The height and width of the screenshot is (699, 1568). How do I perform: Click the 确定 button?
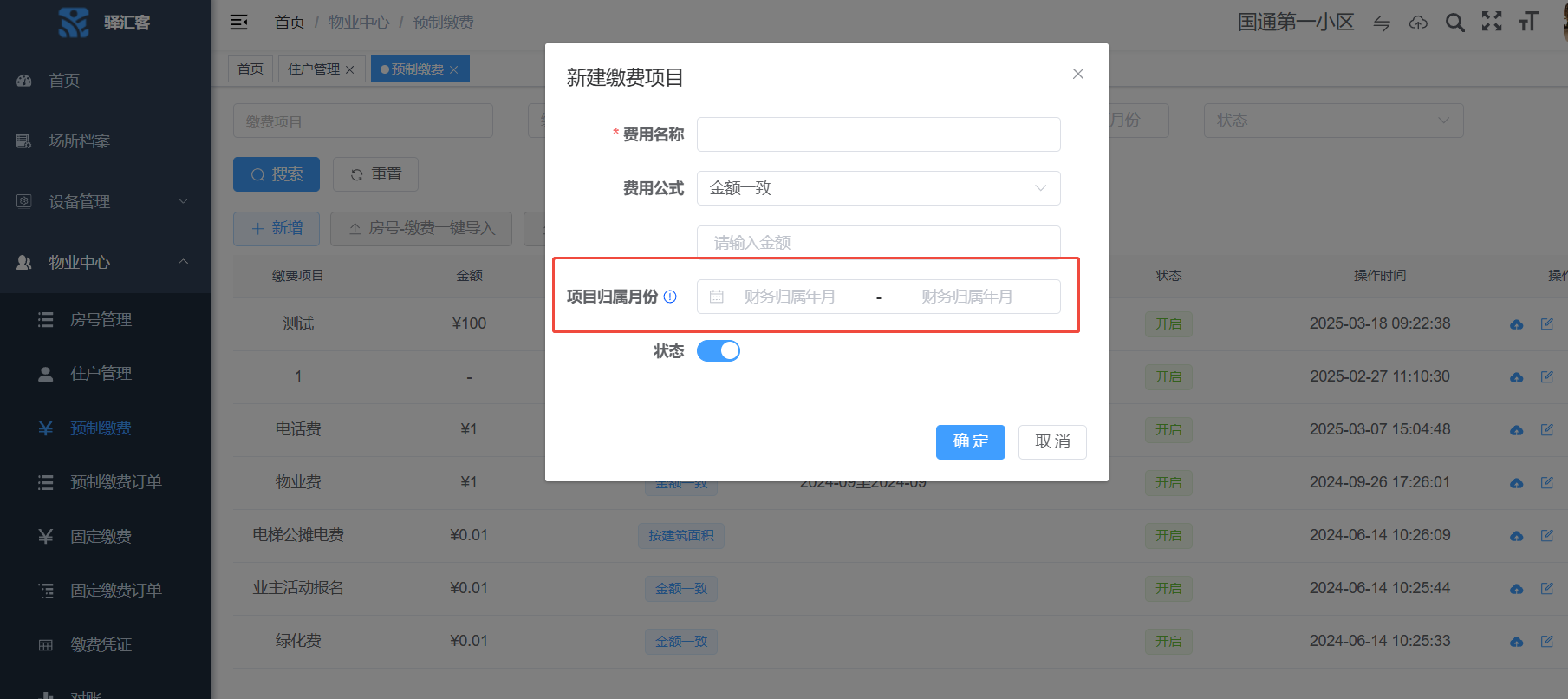click(970, 441)
